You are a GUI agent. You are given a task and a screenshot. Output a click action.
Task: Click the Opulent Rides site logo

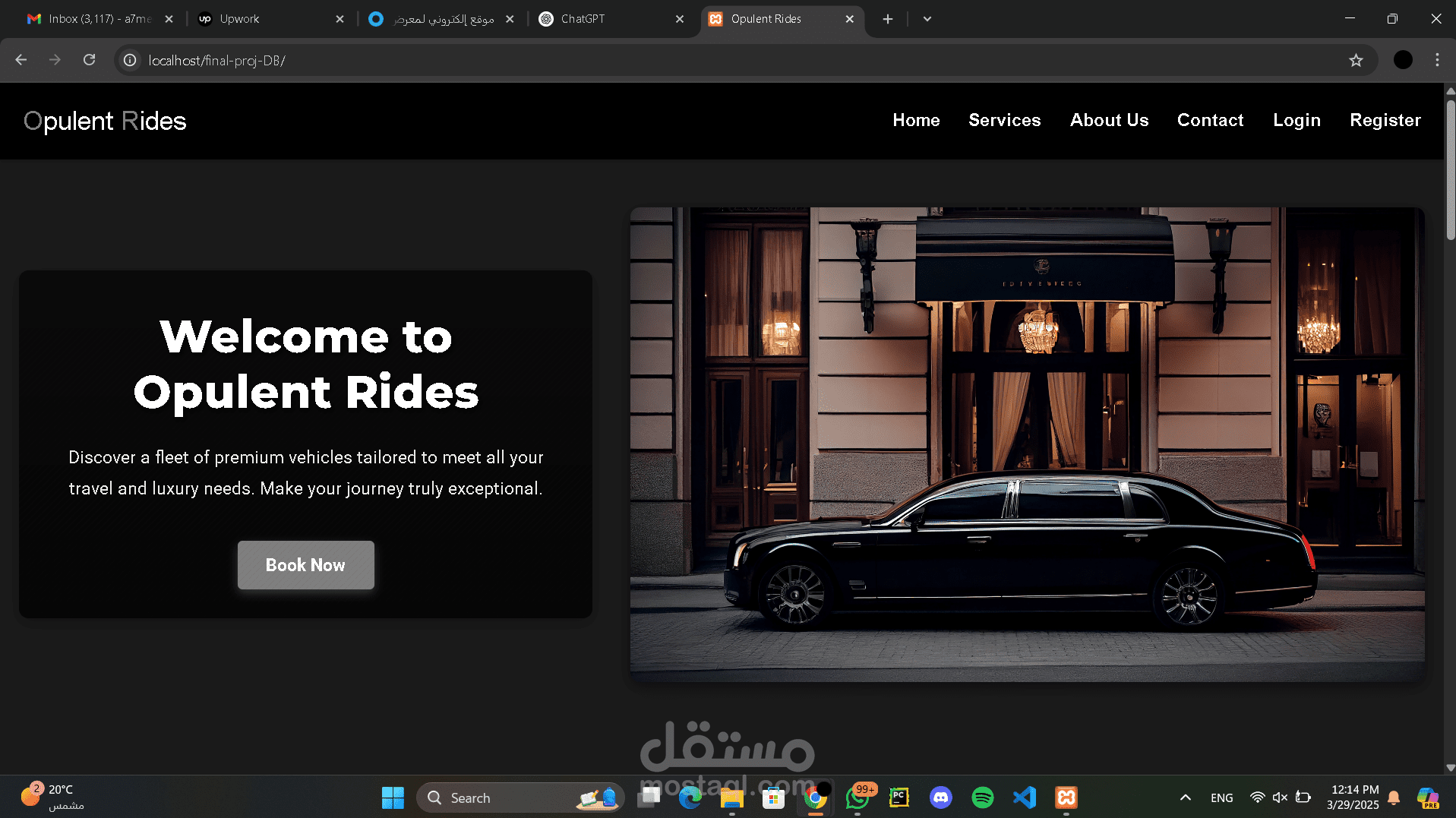105,121
